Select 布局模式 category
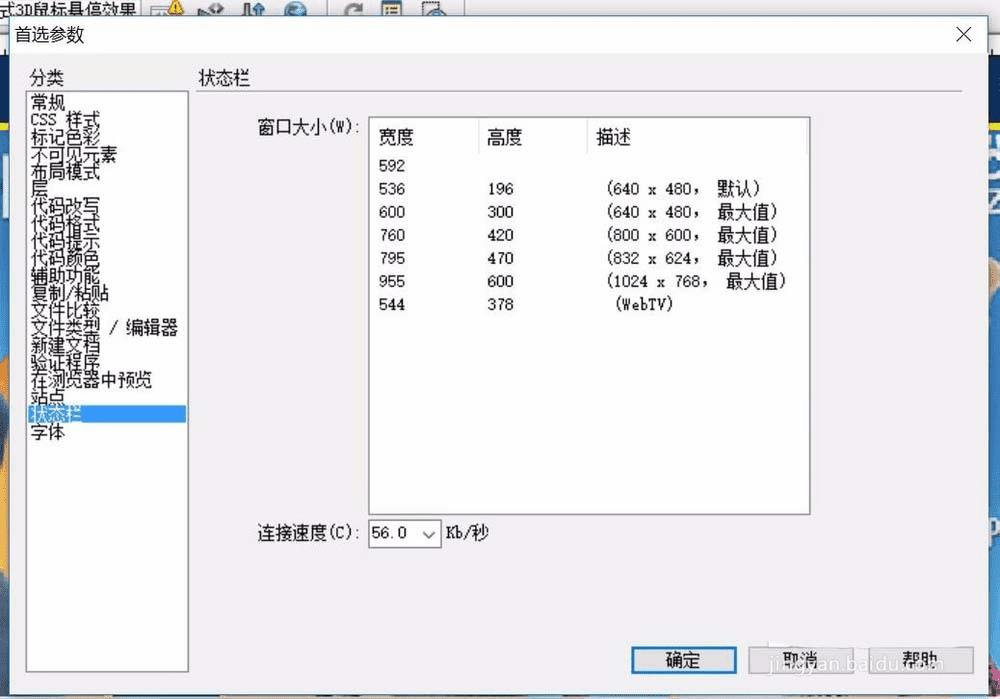Screen dimensions: 1000x699 tap(65, 171)
